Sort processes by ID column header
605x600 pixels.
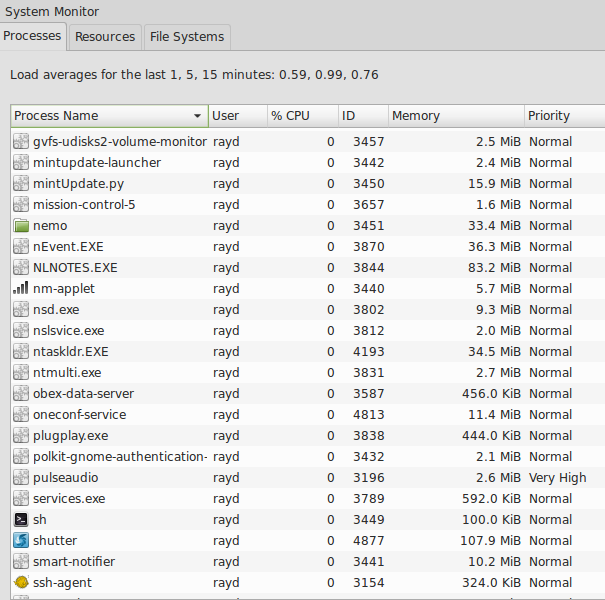(x=363, y=116)
